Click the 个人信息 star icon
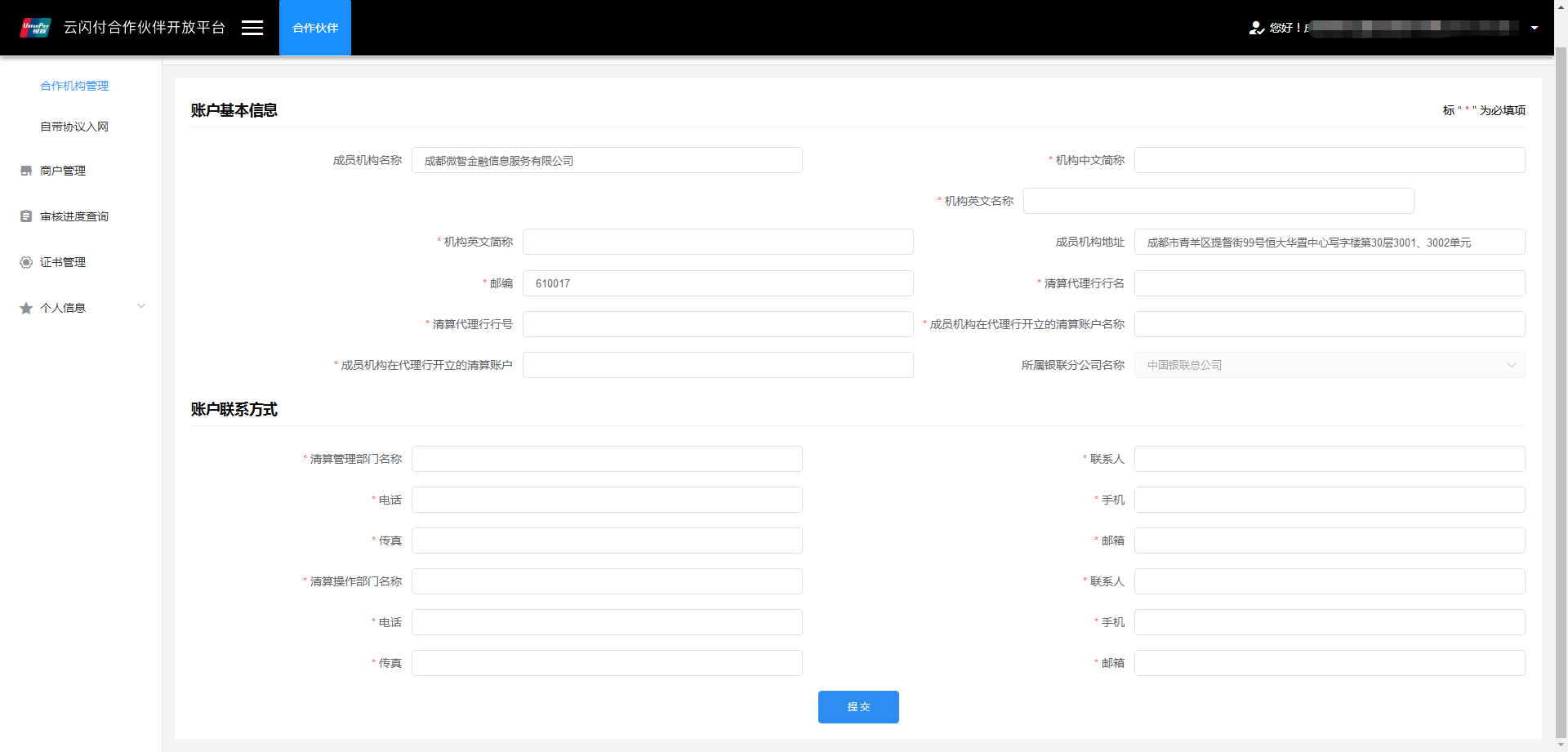 (26, 308)
